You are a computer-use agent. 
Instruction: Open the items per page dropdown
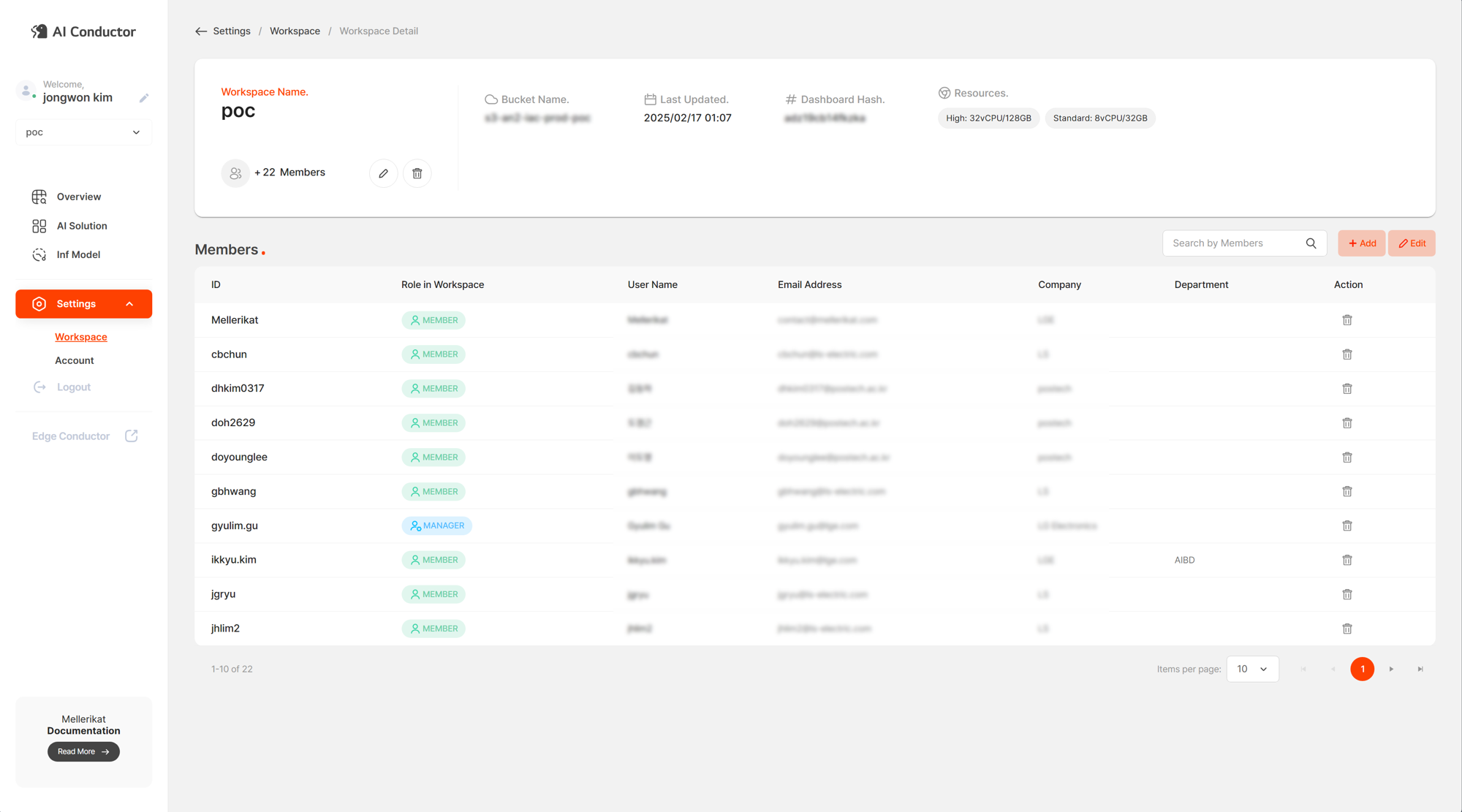click(1253, 669)
